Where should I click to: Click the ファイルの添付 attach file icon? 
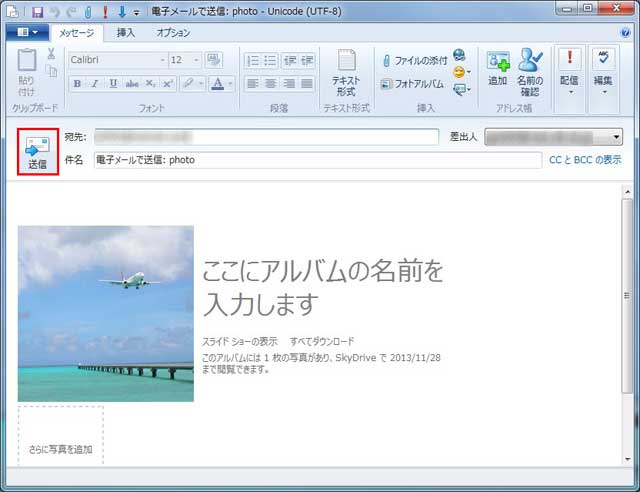[386, 61]
